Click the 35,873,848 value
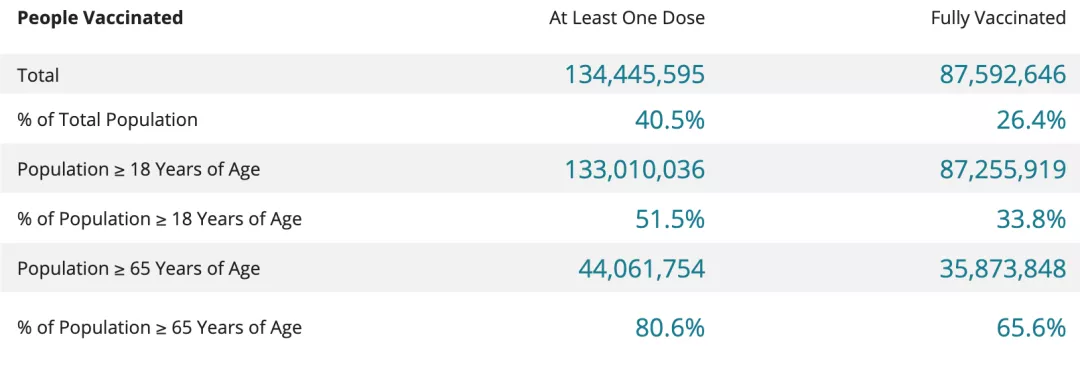This screenshot has width=1080, height=366. click(1003, 269)
